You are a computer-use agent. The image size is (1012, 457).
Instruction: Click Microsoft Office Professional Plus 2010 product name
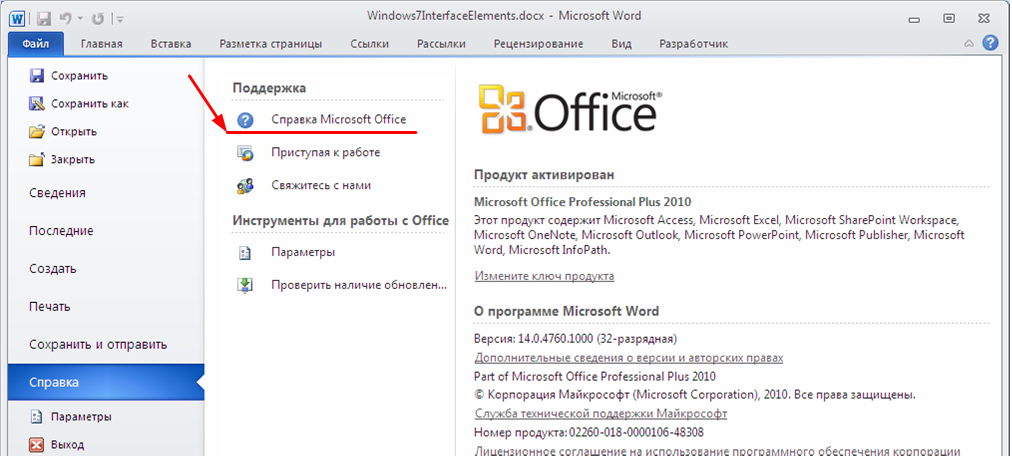coord(582,202)
